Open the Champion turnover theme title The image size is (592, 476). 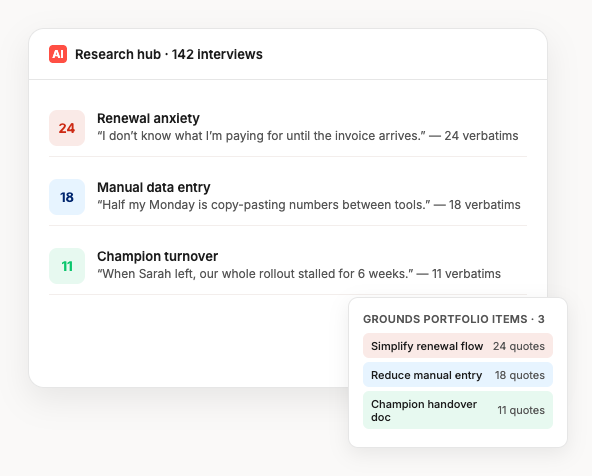click(x=157, y=256)
